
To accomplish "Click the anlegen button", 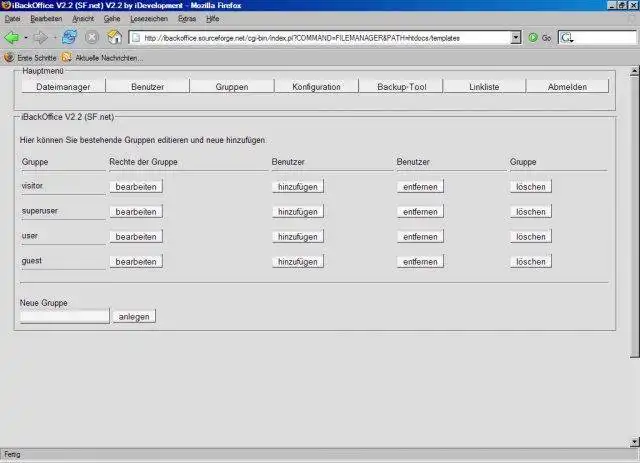I will coord(134,316).
